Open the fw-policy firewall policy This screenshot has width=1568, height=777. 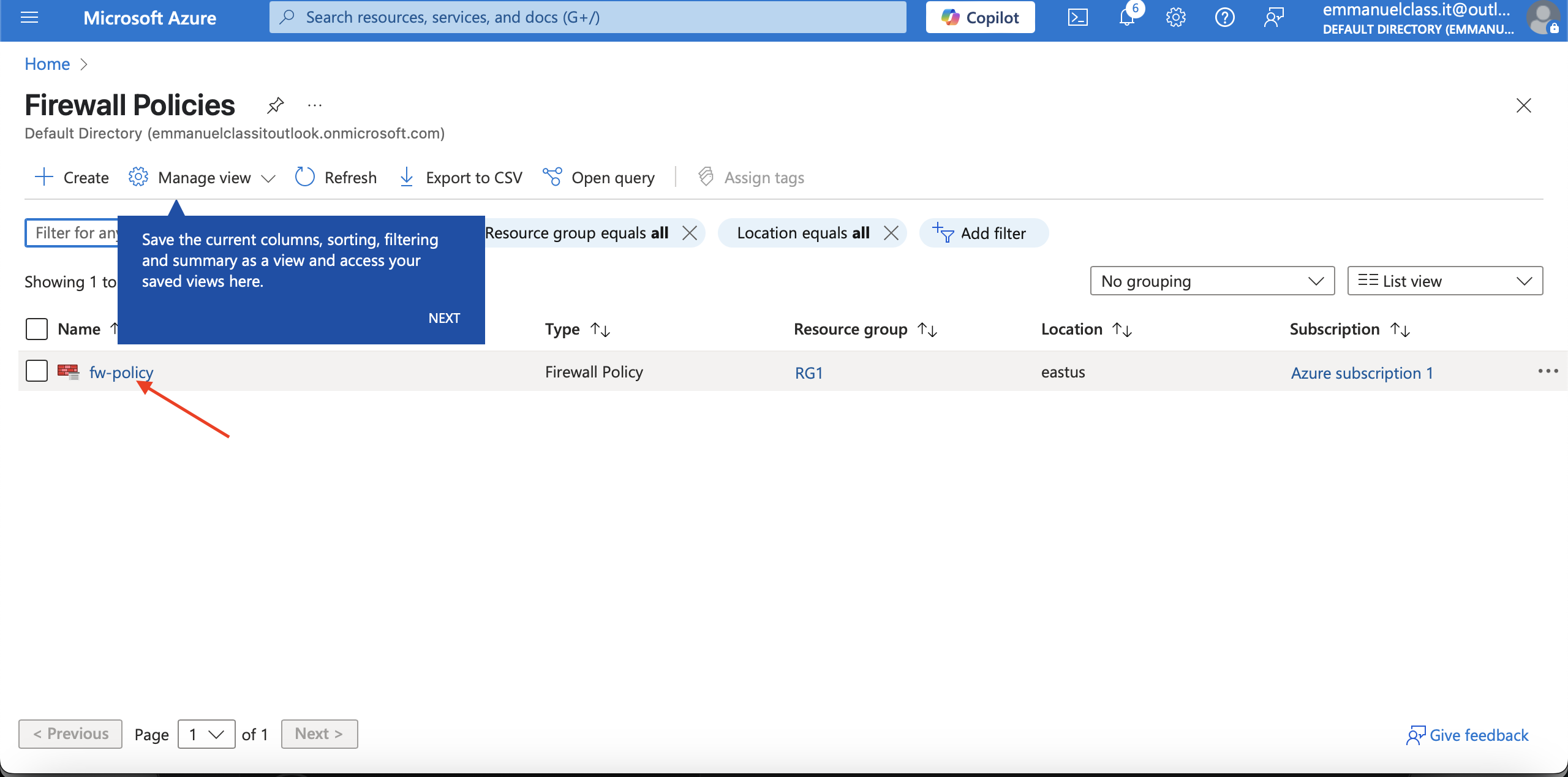click(121, 372)
